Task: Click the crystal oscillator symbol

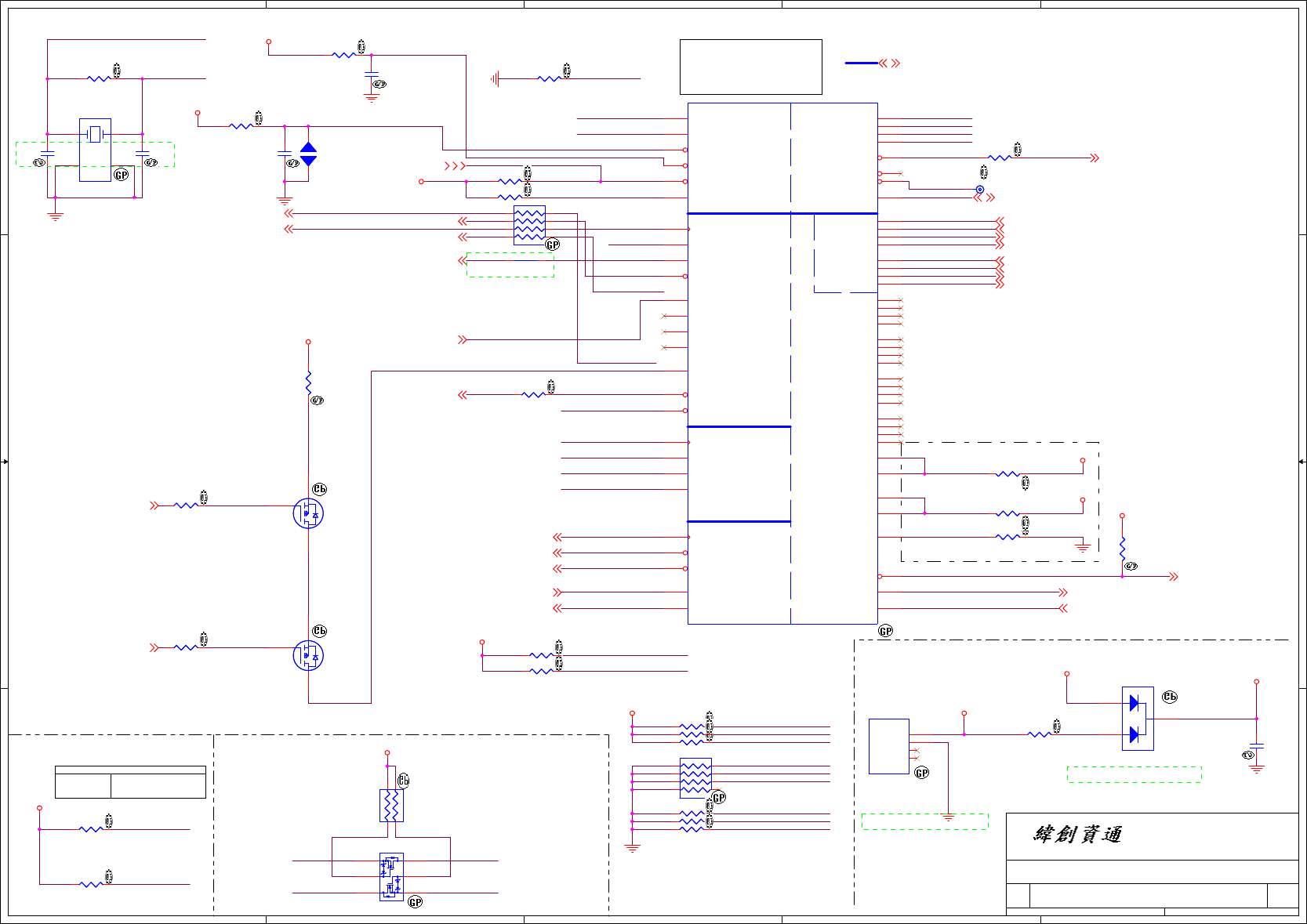Action: click(x=95, y=134)
